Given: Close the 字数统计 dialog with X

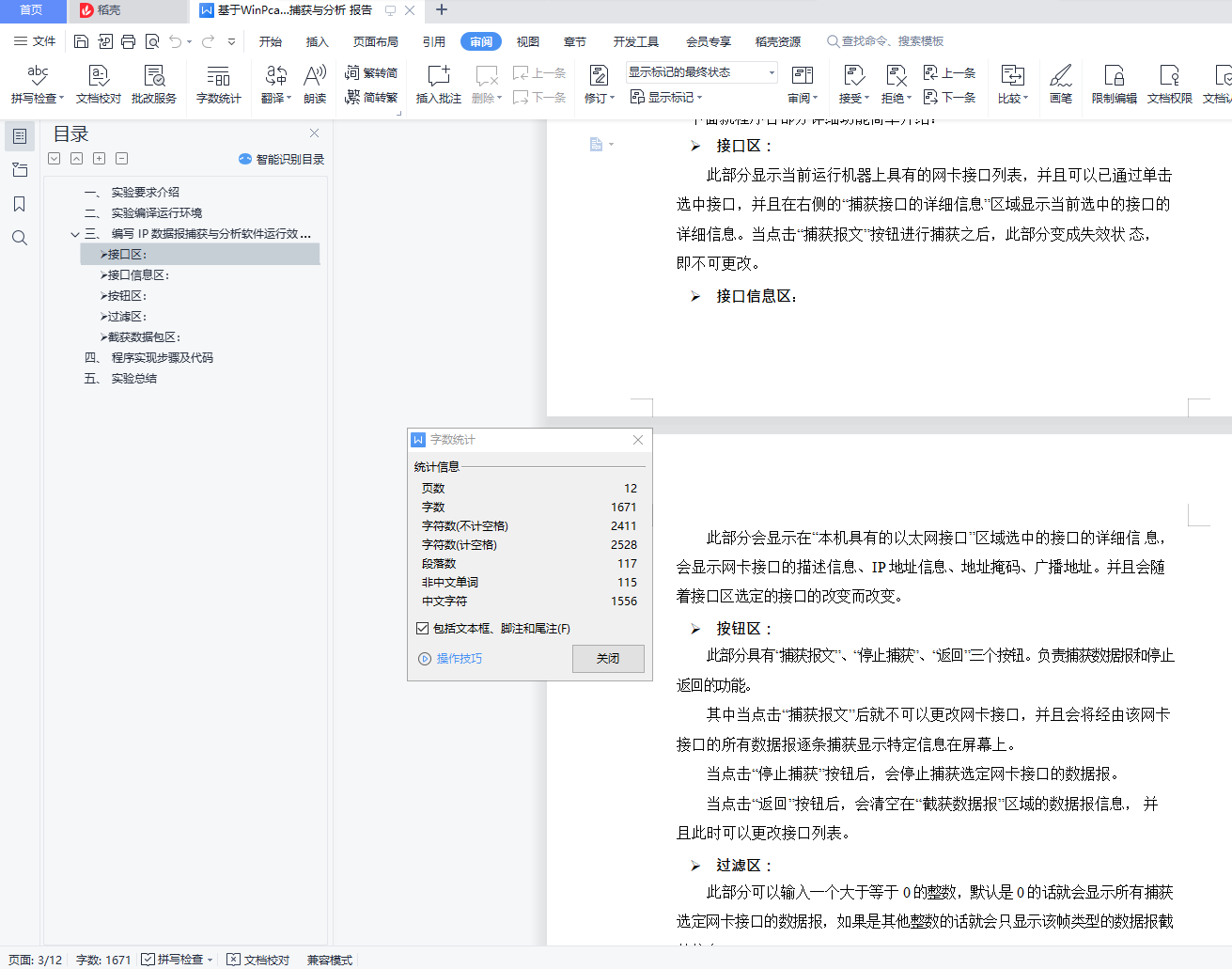Looking at the screenshot, I should click(638, 440).
